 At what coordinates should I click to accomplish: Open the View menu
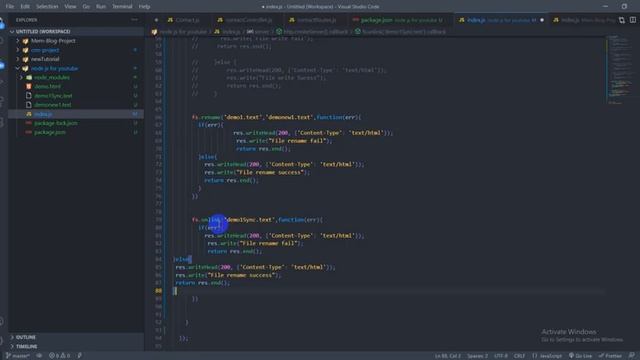click(70, 7)
